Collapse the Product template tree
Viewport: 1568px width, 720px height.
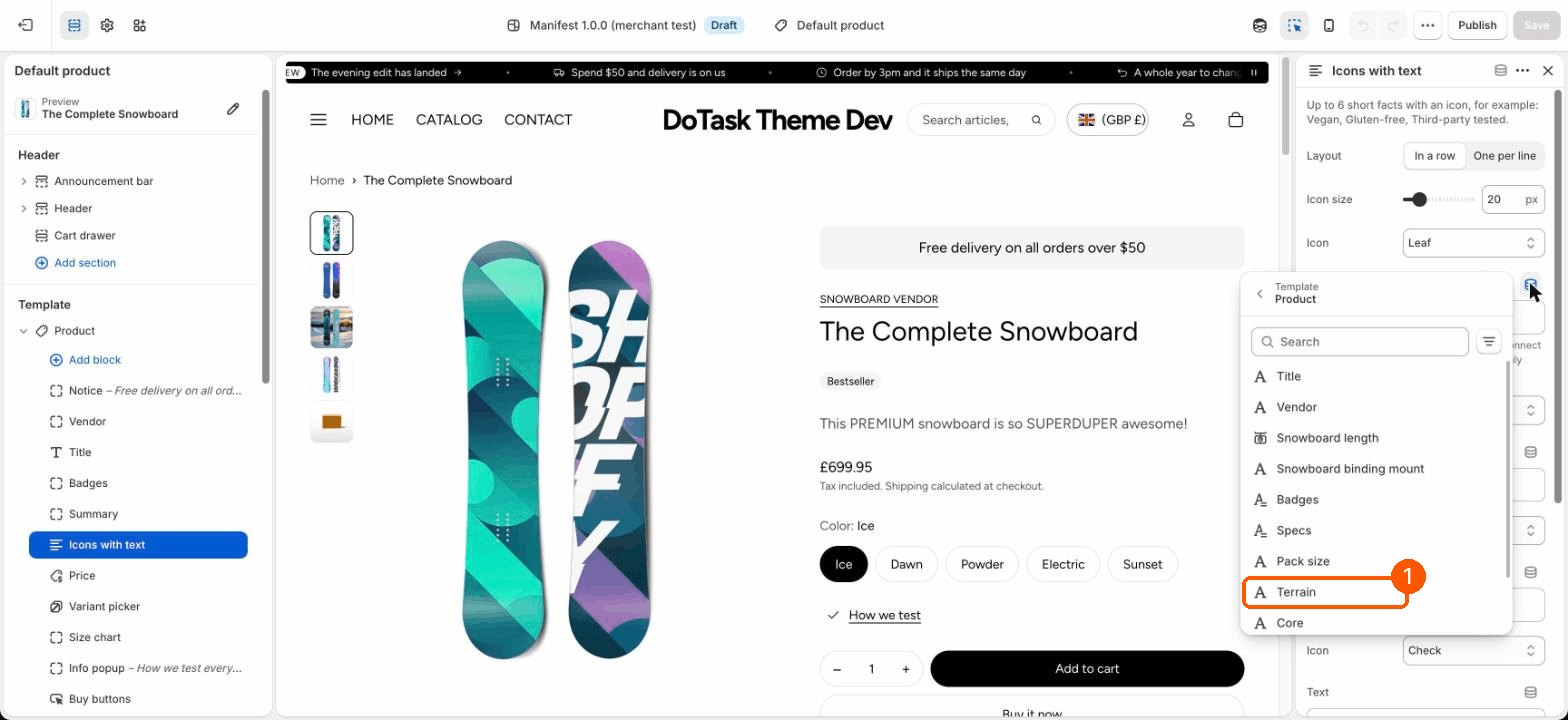24,331
